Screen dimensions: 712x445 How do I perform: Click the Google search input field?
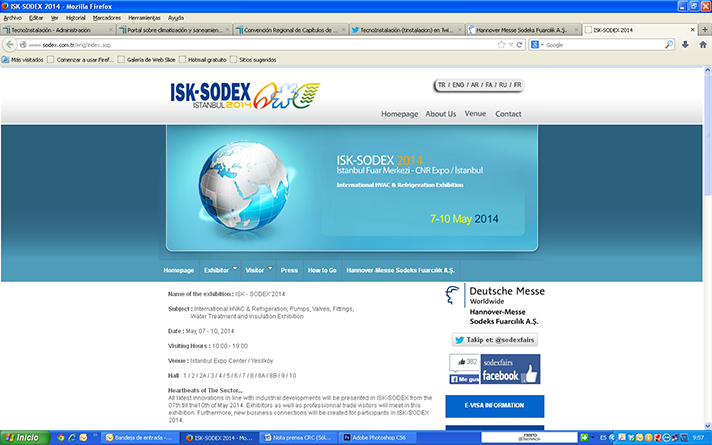click(x=604, y=44)
